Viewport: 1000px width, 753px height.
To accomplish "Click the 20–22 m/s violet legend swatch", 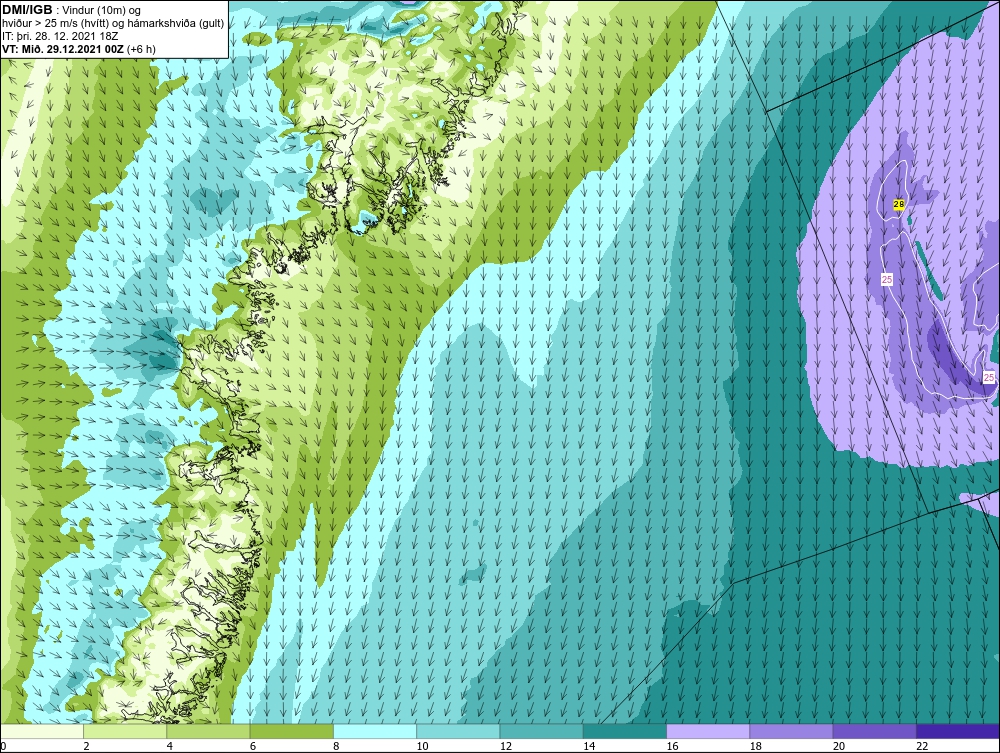I will coord(874,731).
